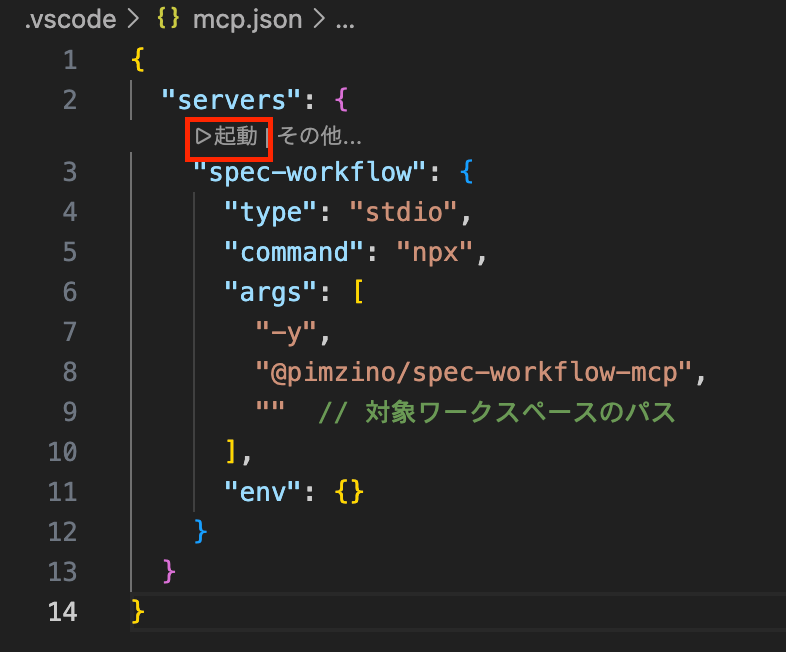Click the "npx" value string
The image size is (786, 652).
pyautogui.click(x=435, y=252)
